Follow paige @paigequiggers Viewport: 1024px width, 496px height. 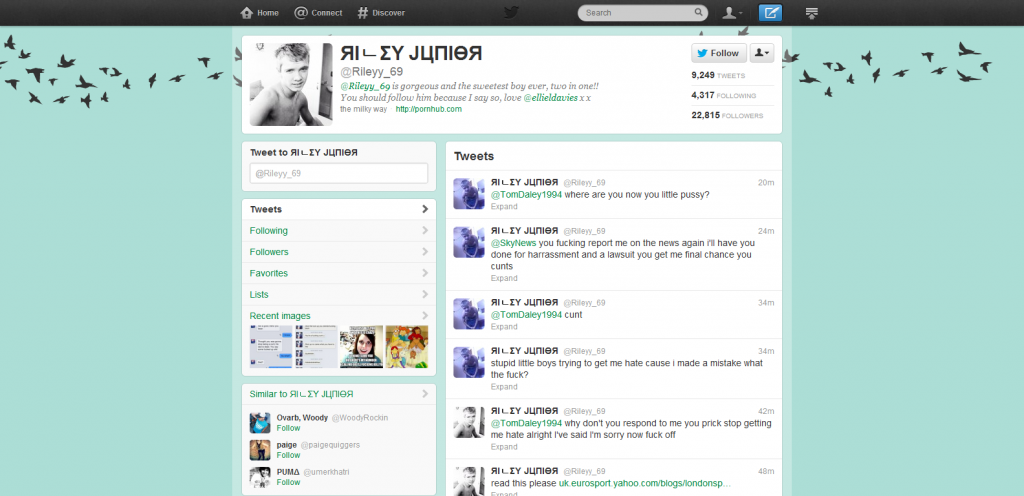[x=288, y=455]
